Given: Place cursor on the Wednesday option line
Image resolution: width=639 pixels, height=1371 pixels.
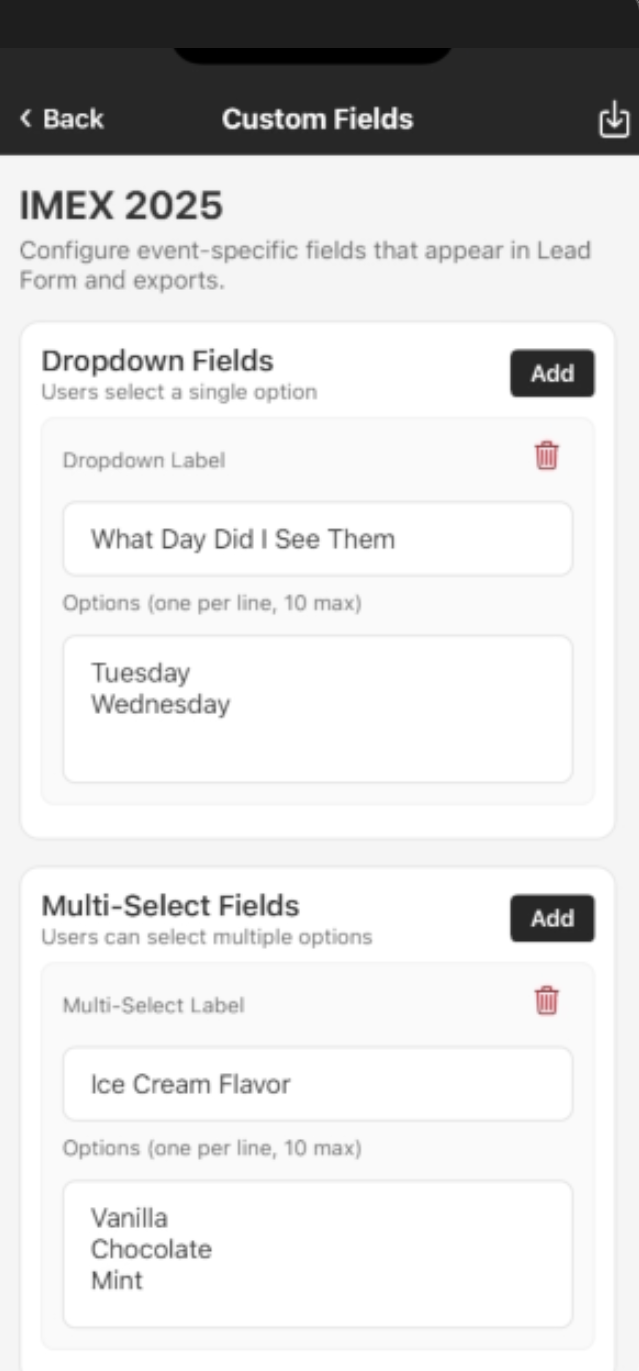Looking at the screenshot, I should click(x=160, y=704).
